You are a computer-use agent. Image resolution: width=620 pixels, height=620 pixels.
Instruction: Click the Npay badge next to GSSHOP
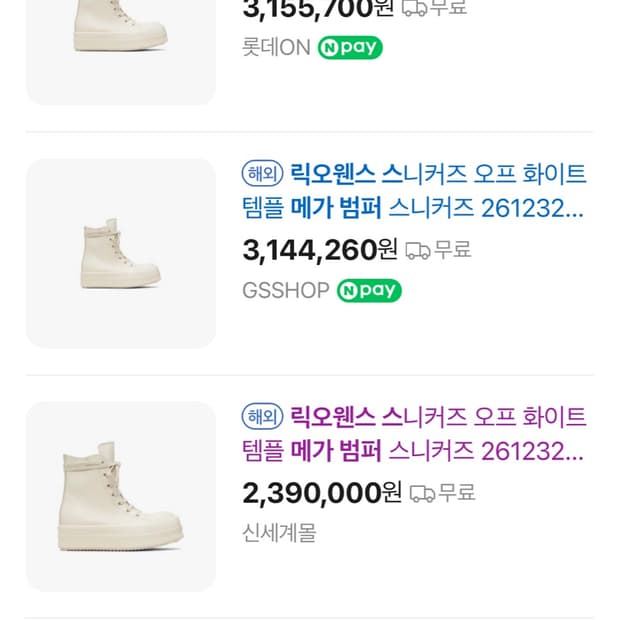pos(369,291)
